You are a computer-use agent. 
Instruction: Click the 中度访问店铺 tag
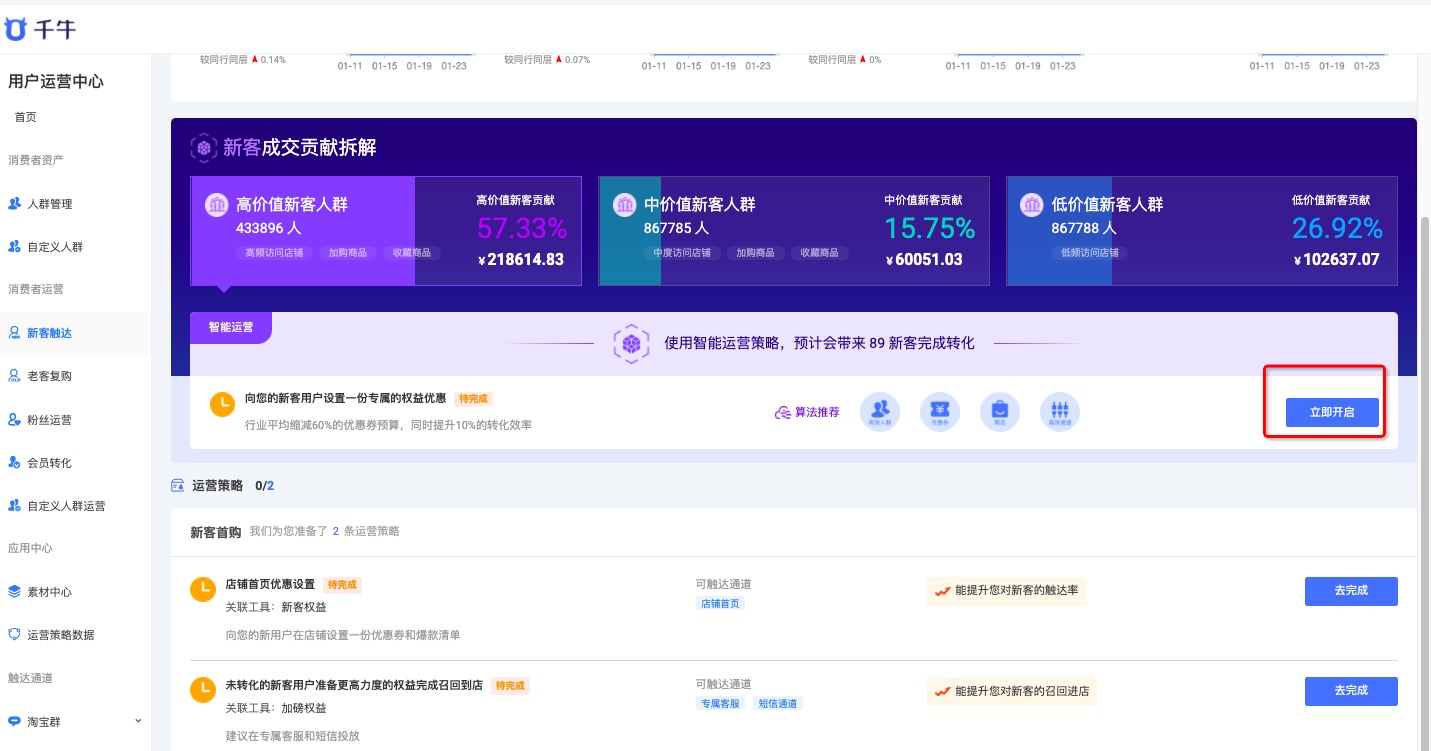(x=683, y=253)
